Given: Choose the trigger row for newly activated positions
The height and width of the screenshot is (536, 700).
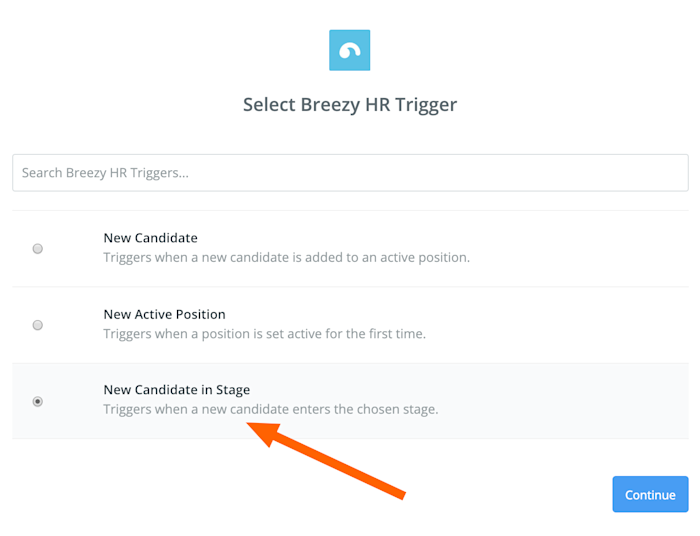Looking at the screenshot, I should point(350,325).
